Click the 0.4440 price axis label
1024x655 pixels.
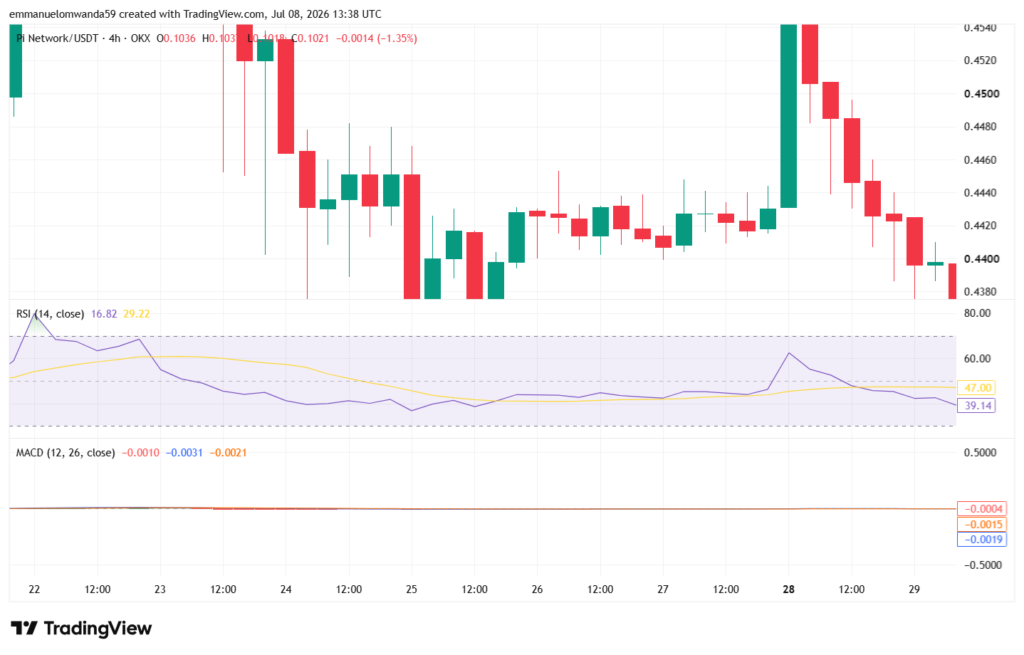tap(980, 193)
